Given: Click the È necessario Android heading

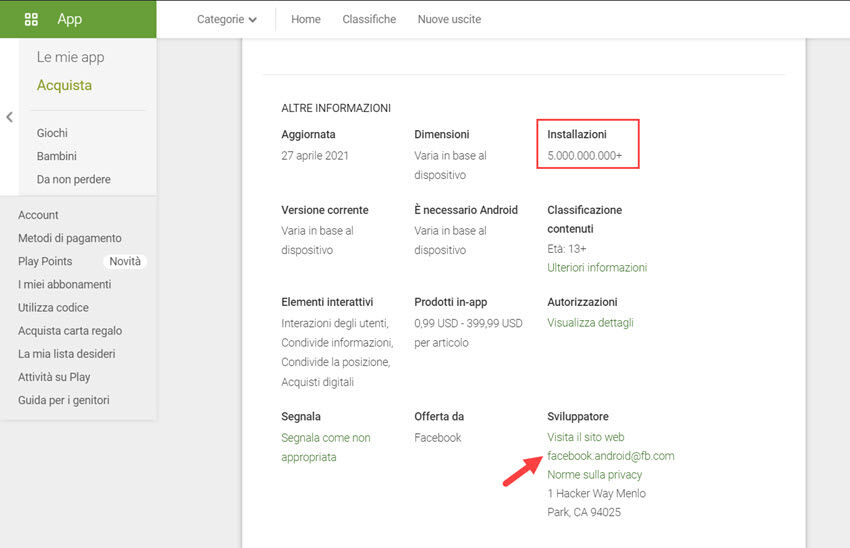Looking at the screenshot, I should (466, 210).
